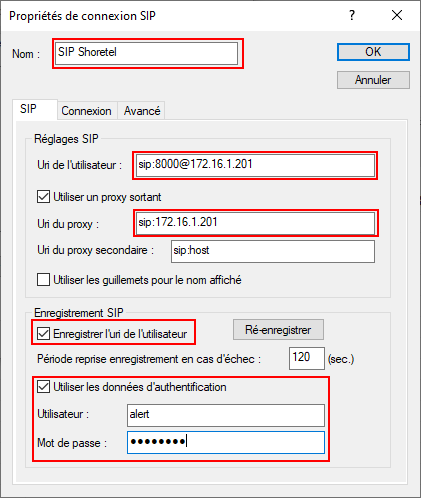Enable guillemets pour le nom affiché
Image resolution: width=421 pixels, height=498 pixels.
pyautogui.click(x=43, y=280)
